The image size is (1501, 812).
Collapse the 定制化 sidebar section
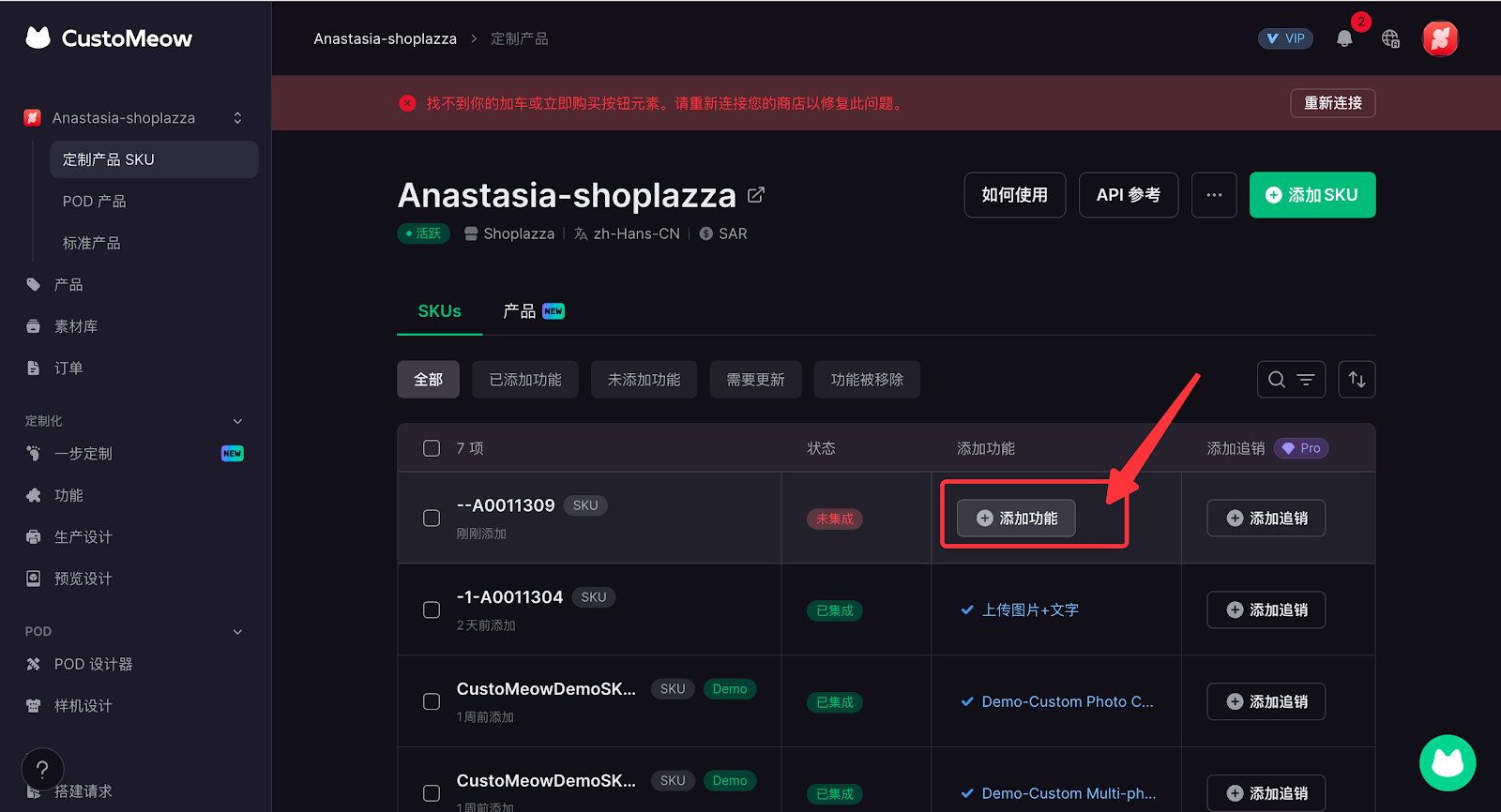click(237, 421)
